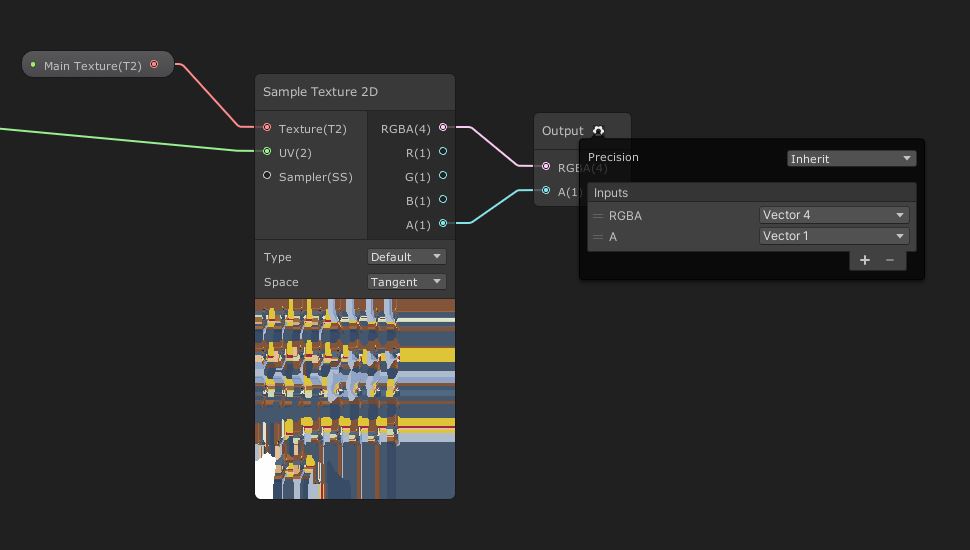Click the Sample Texture 2D preview image
The height and width of the screenshot is (550, 970).
[x=355, y=398]
